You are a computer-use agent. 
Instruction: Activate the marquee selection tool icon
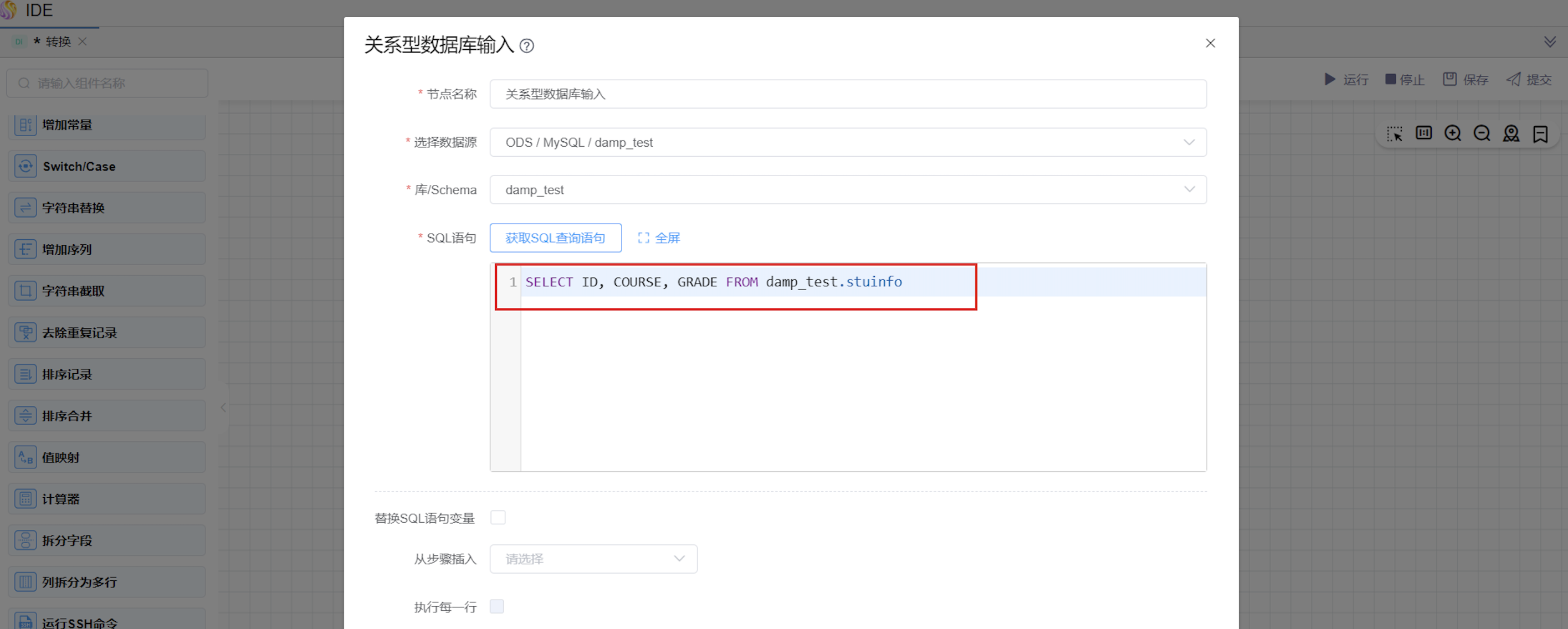click(x=1395, y=133)
